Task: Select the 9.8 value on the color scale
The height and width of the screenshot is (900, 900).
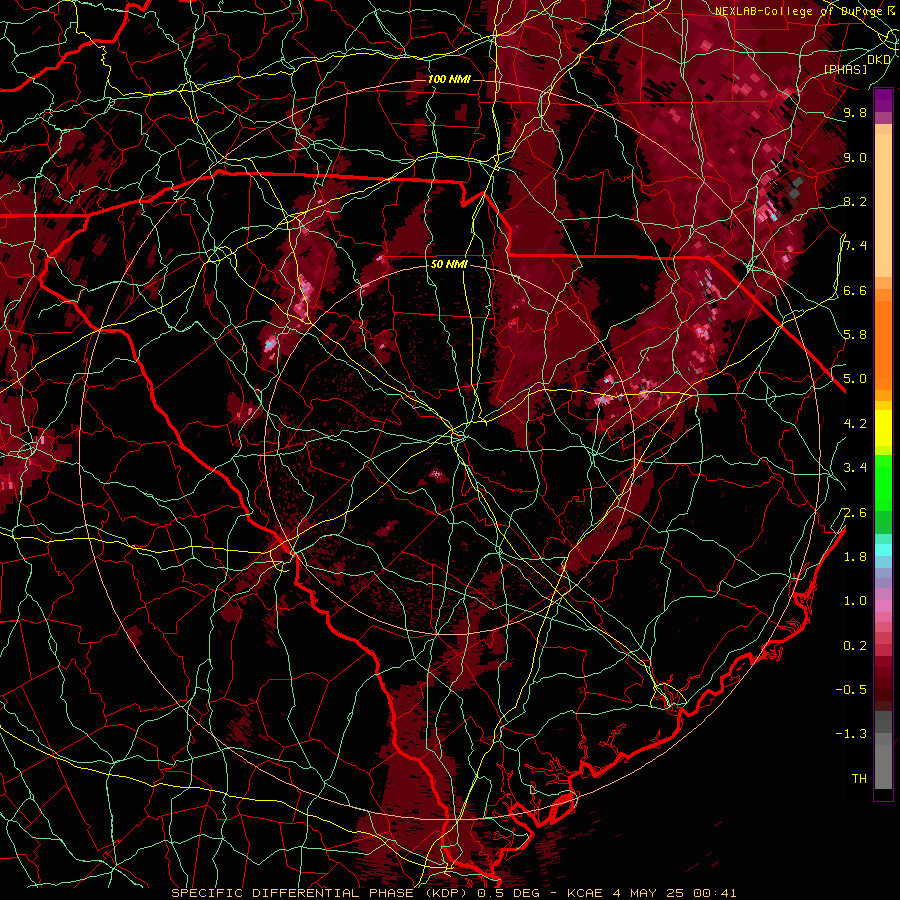Action: pos(855,112)
